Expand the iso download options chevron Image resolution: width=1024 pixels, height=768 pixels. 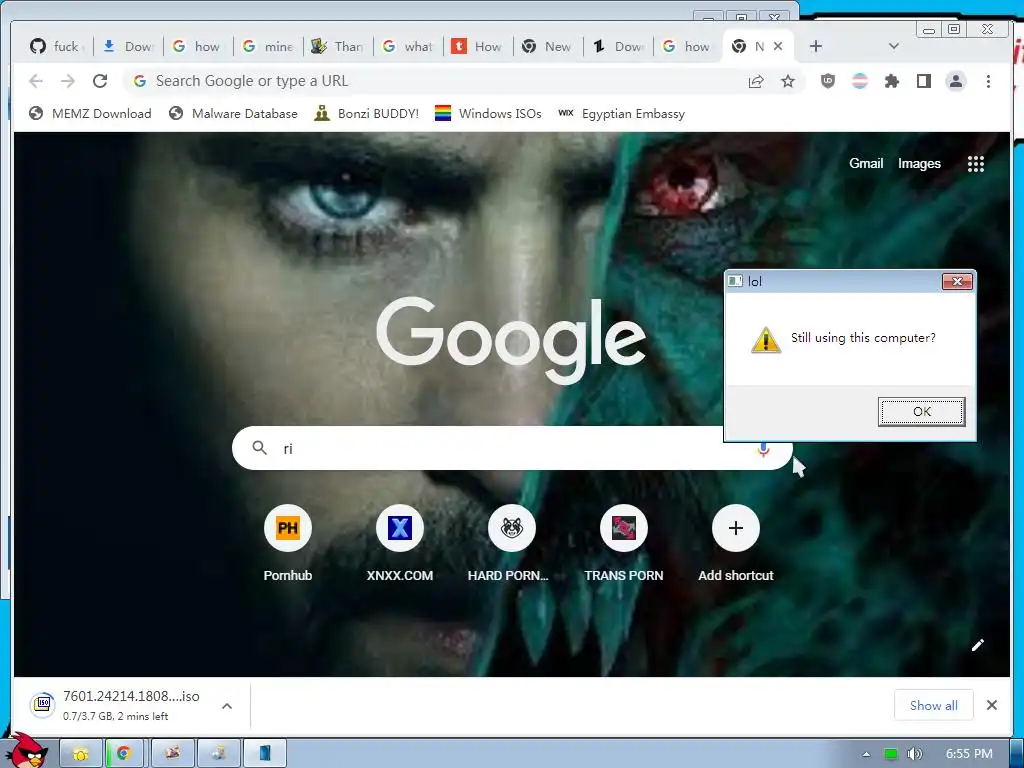(227, 706)
